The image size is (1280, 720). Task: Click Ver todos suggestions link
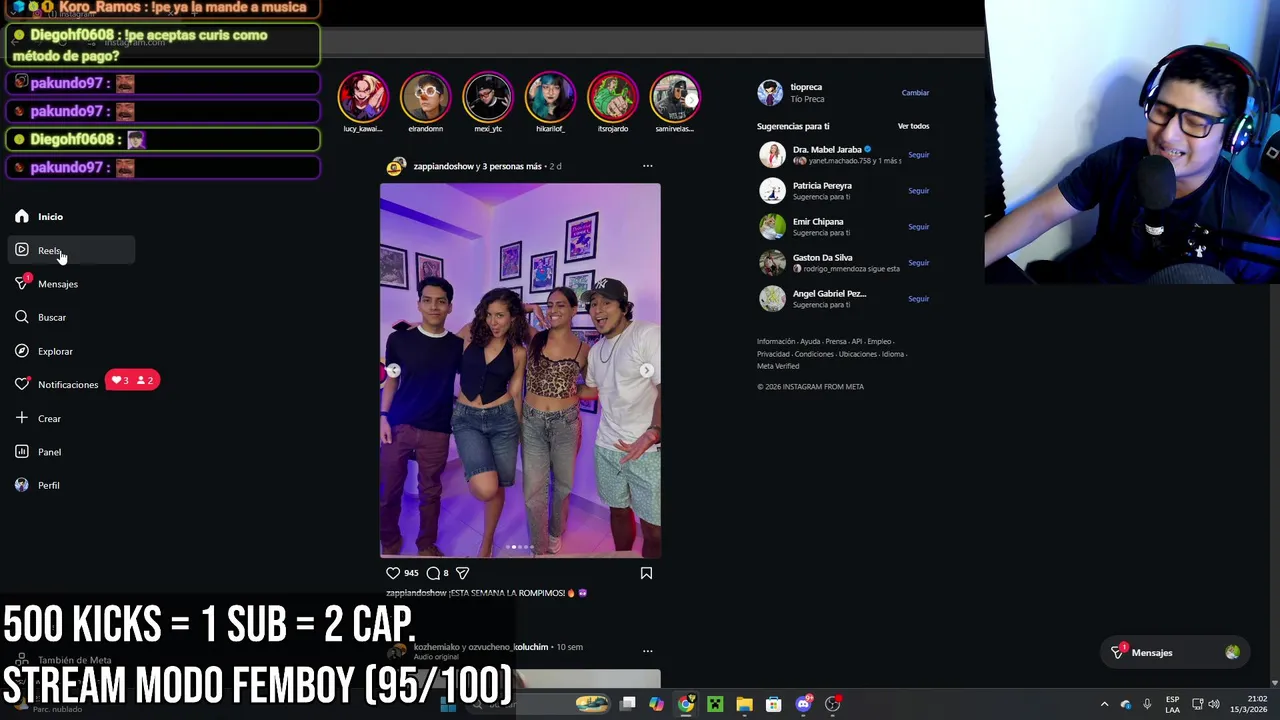pos(913,126)
